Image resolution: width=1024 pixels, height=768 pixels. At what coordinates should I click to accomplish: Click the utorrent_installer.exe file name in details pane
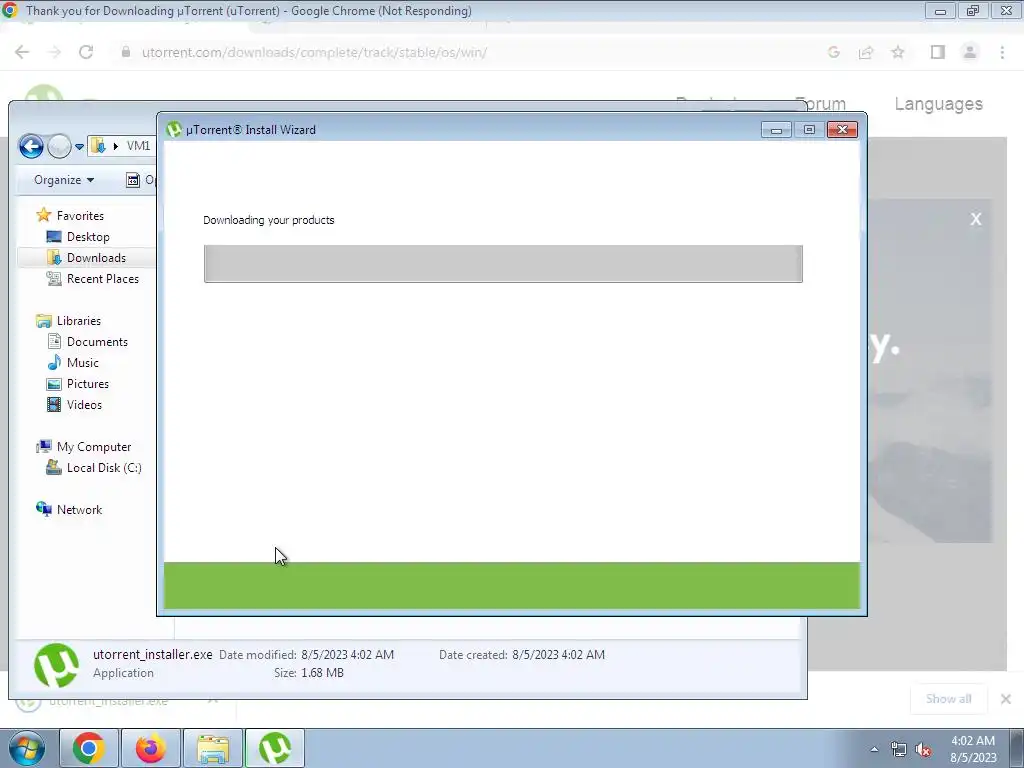tap(152, 654)
